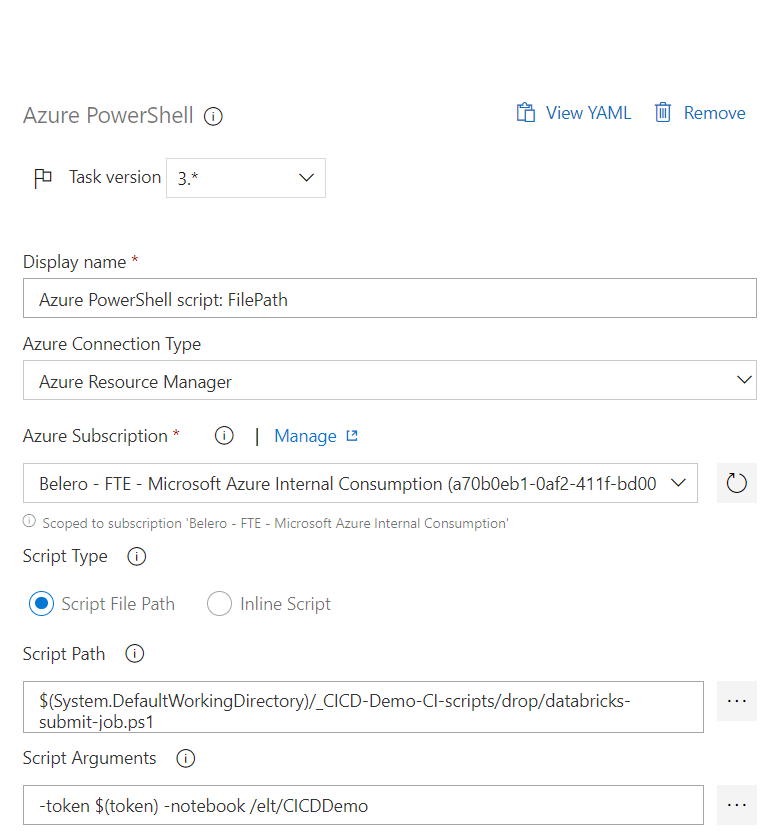Expand the Azure Connection Type dropdown
The width and height of the screenshot is (772, 836).
click(390, 380)
